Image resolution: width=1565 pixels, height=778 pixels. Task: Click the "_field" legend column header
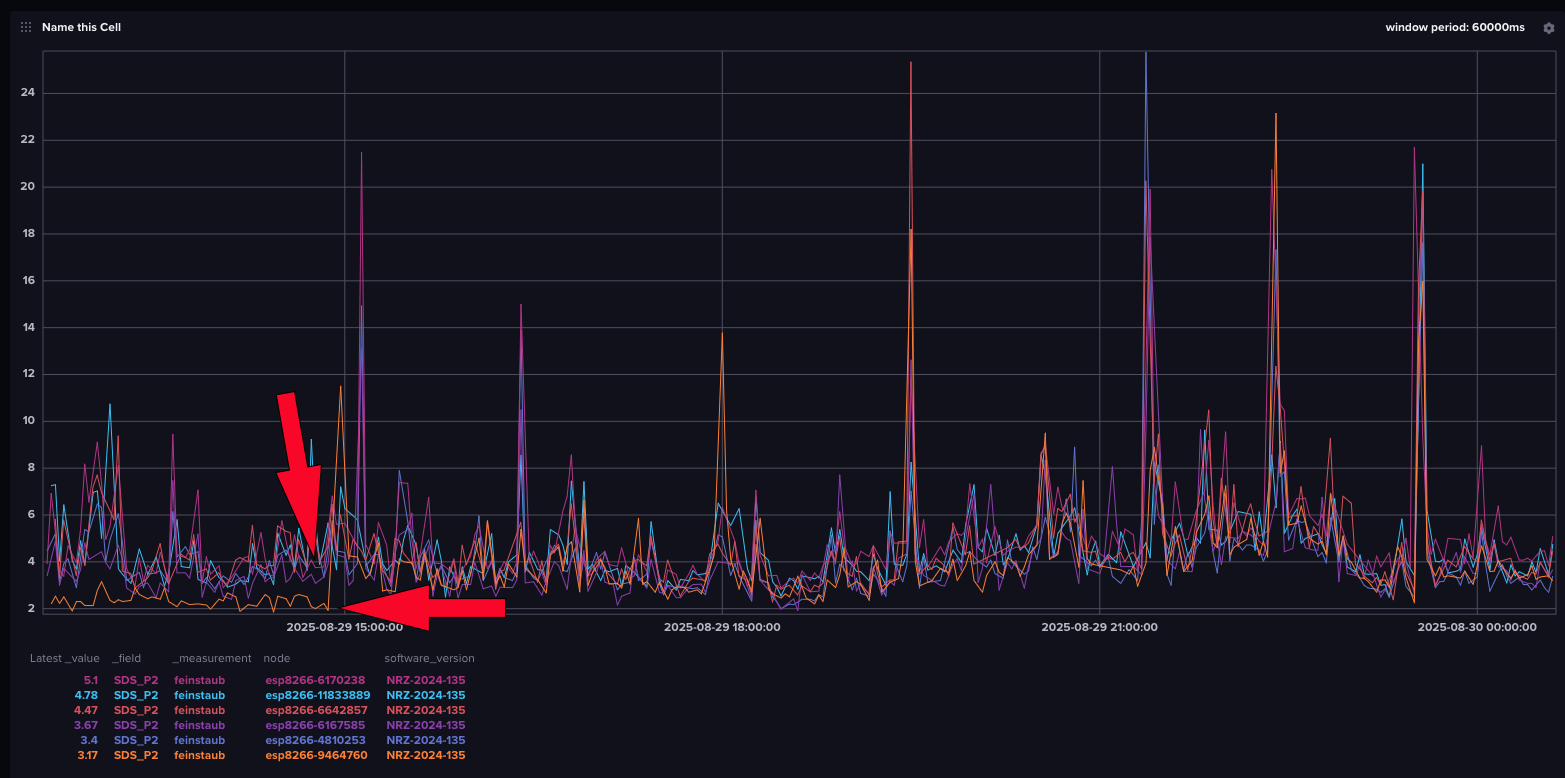pyautogui.click(x=127, y=658)
